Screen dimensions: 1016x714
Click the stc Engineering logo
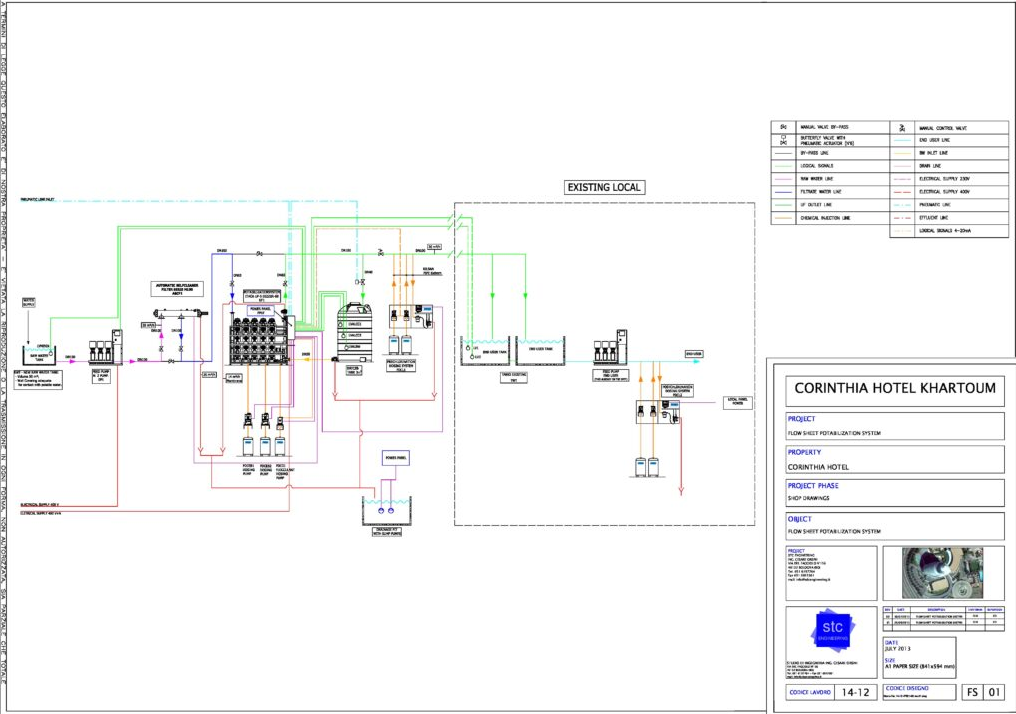coord(833,630)
